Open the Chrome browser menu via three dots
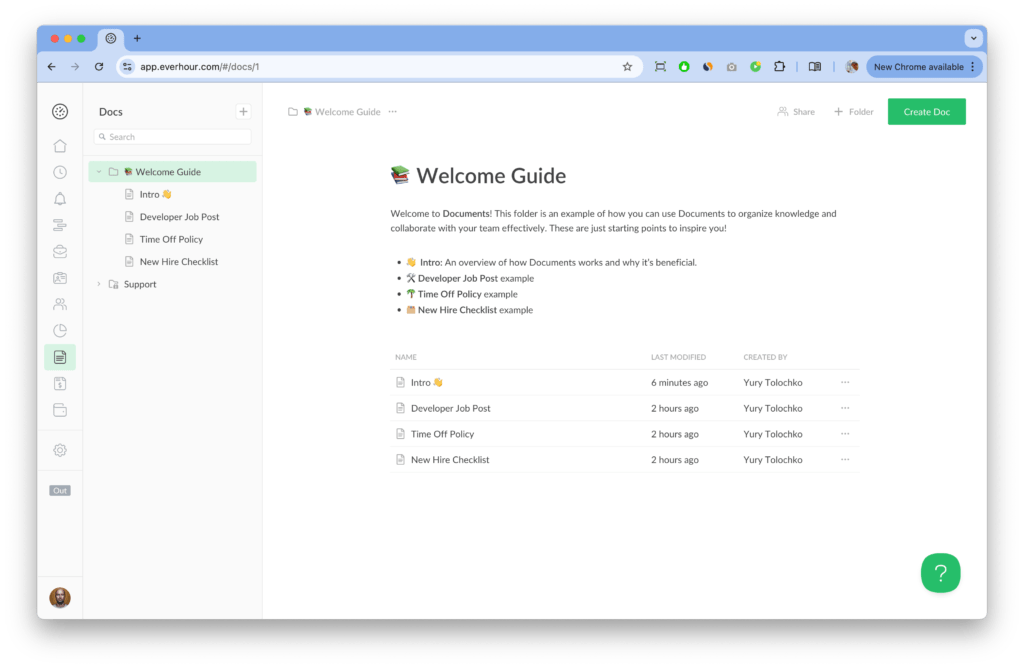This screenshot has height=668, width=1024. point(971,66)
